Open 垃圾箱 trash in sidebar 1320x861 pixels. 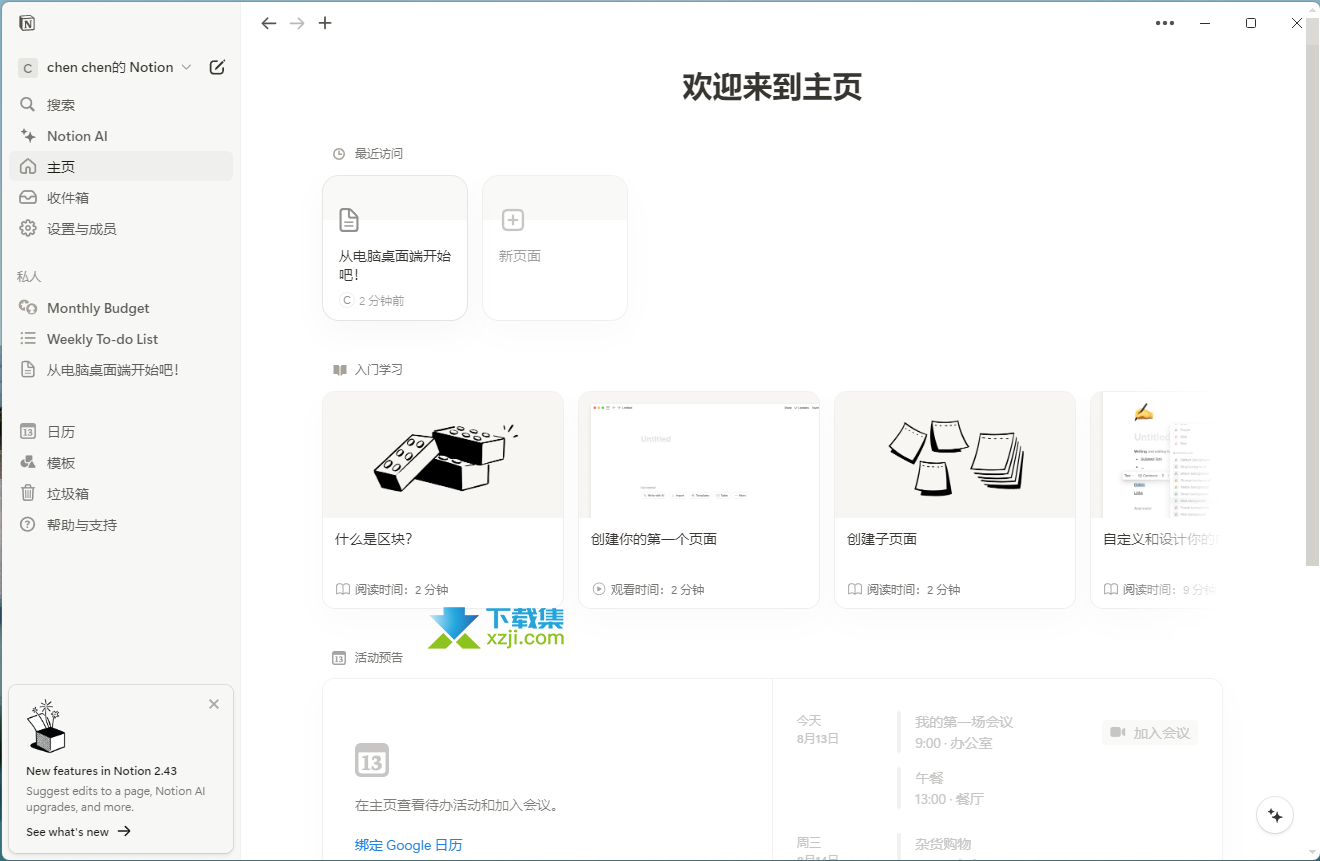click(121, 493)
